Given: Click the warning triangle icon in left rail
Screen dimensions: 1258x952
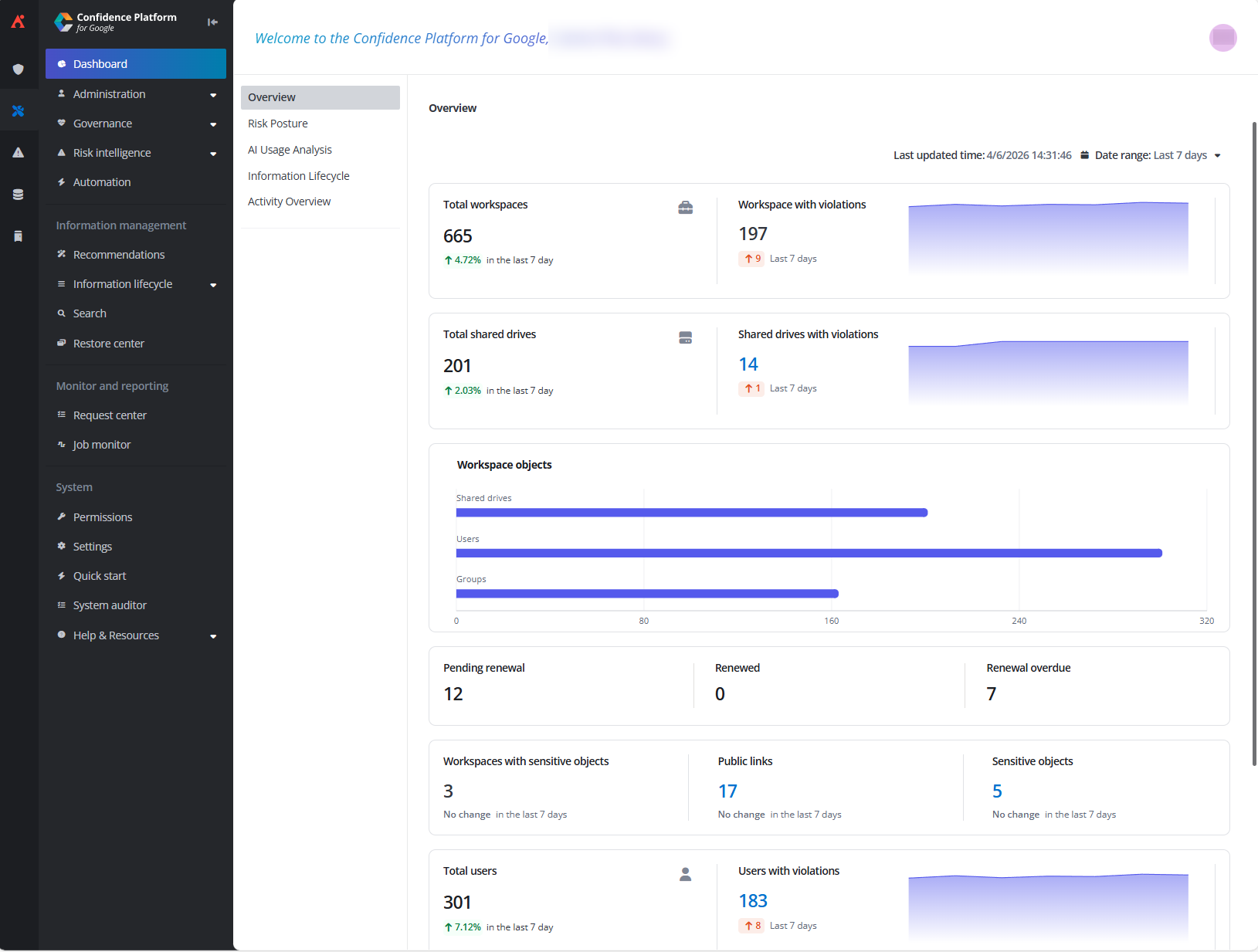Looking at the screenshot, I should point(19,153).
